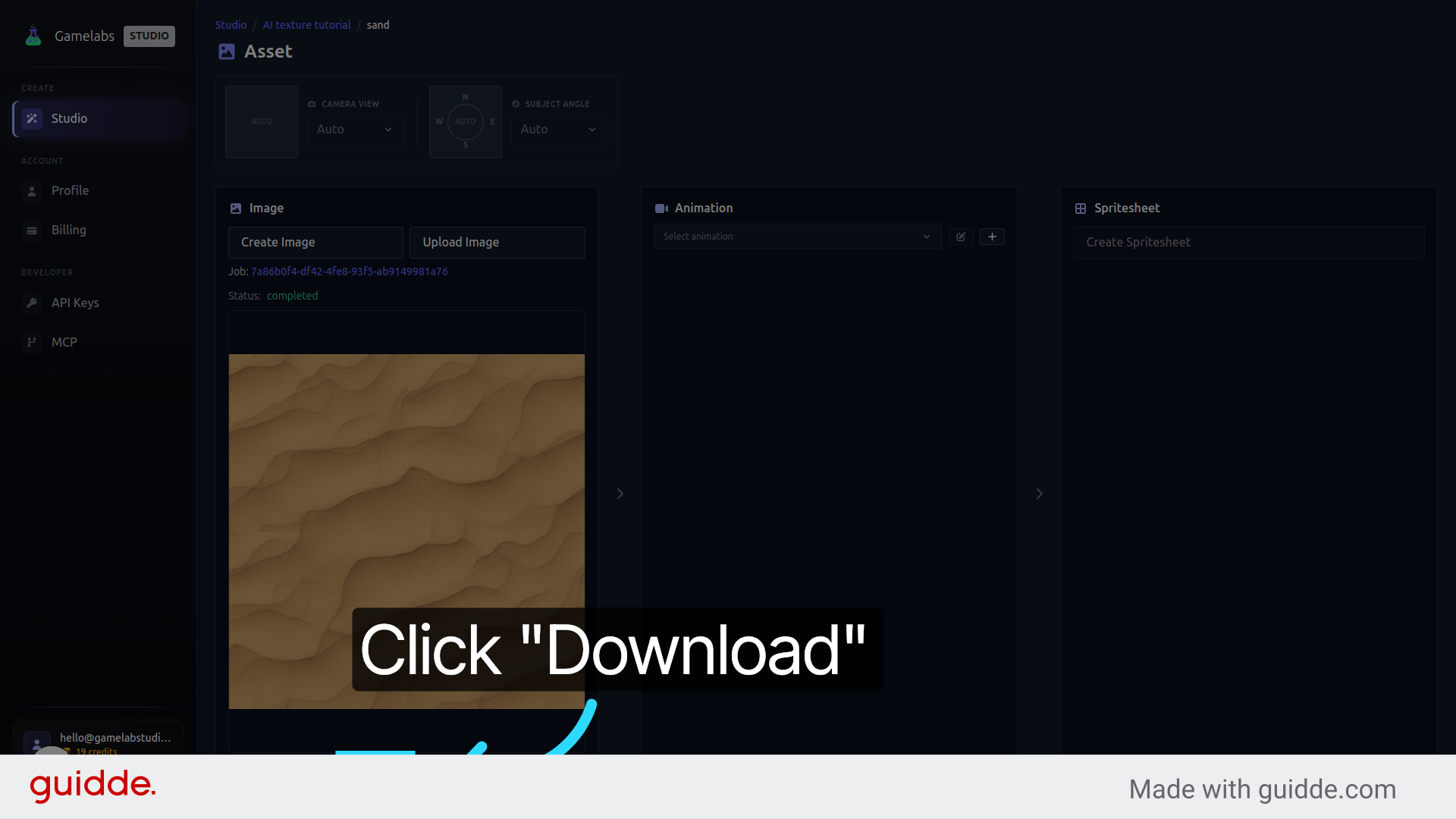
Task: Click the Camera View camera icon
Action: 312,104
